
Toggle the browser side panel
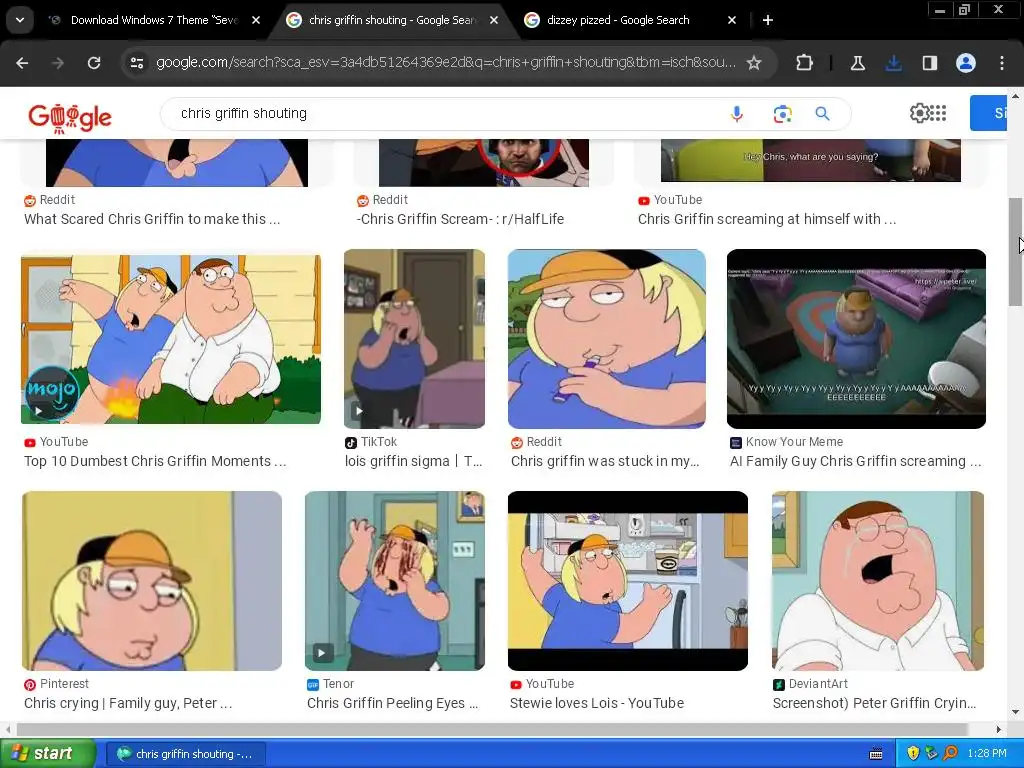pyautogui.click(x=929, y=63)
